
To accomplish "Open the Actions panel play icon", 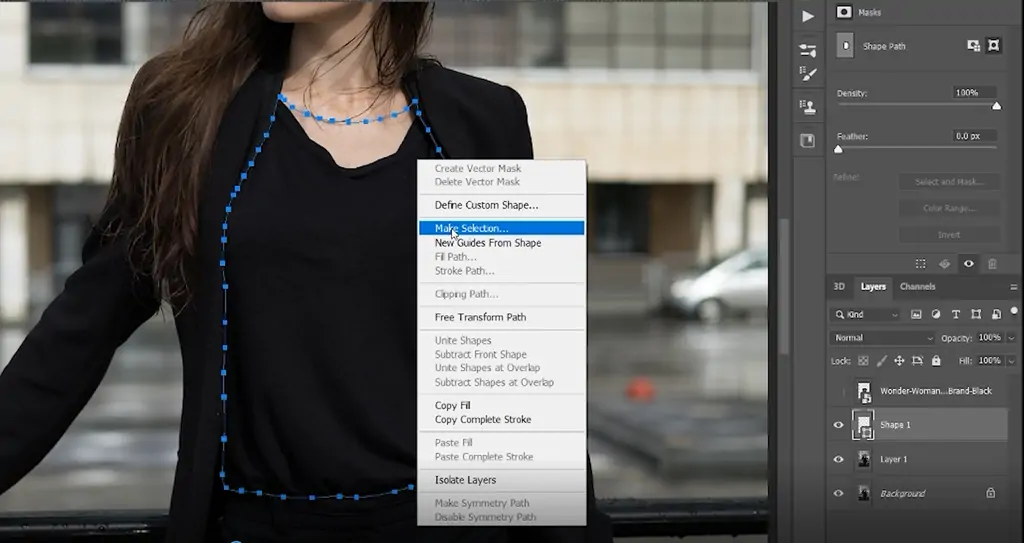I will tap(808, 16).
